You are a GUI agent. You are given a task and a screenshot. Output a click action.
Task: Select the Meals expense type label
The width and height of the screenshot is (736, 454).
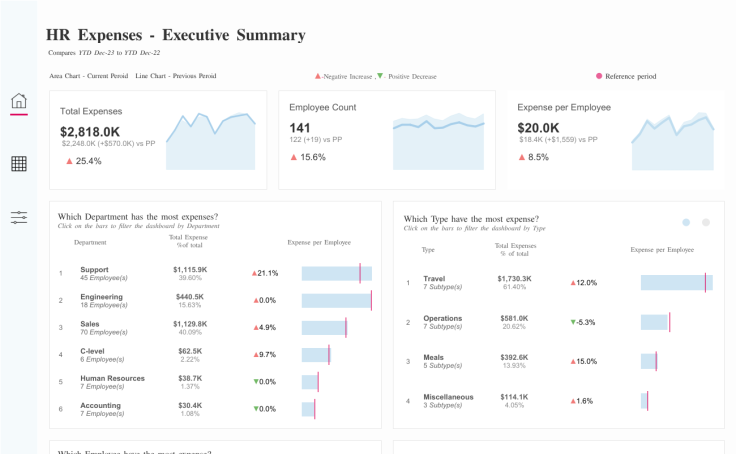[435, 357]
